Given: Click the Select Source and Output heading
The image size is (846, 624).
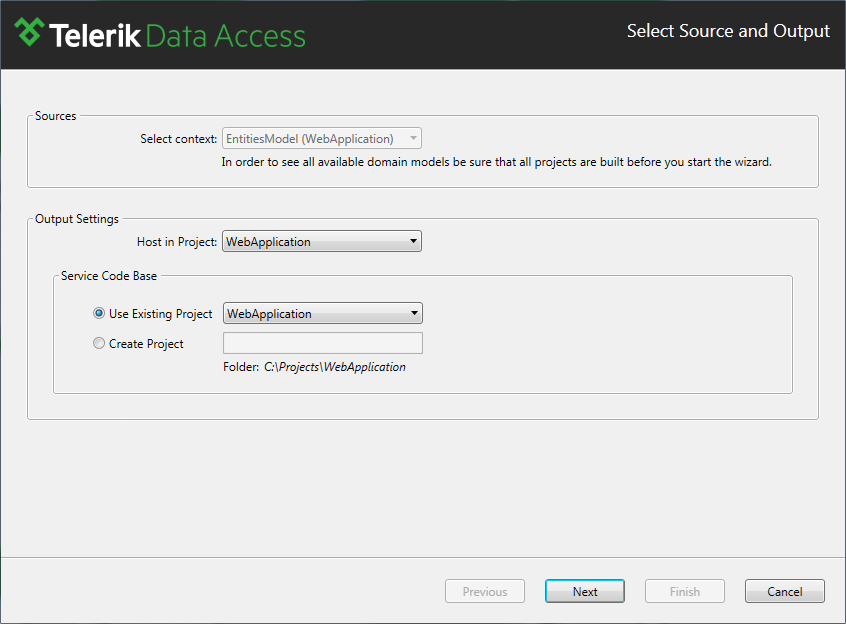Looking at the screenshot, I should [x=728, y=31].
